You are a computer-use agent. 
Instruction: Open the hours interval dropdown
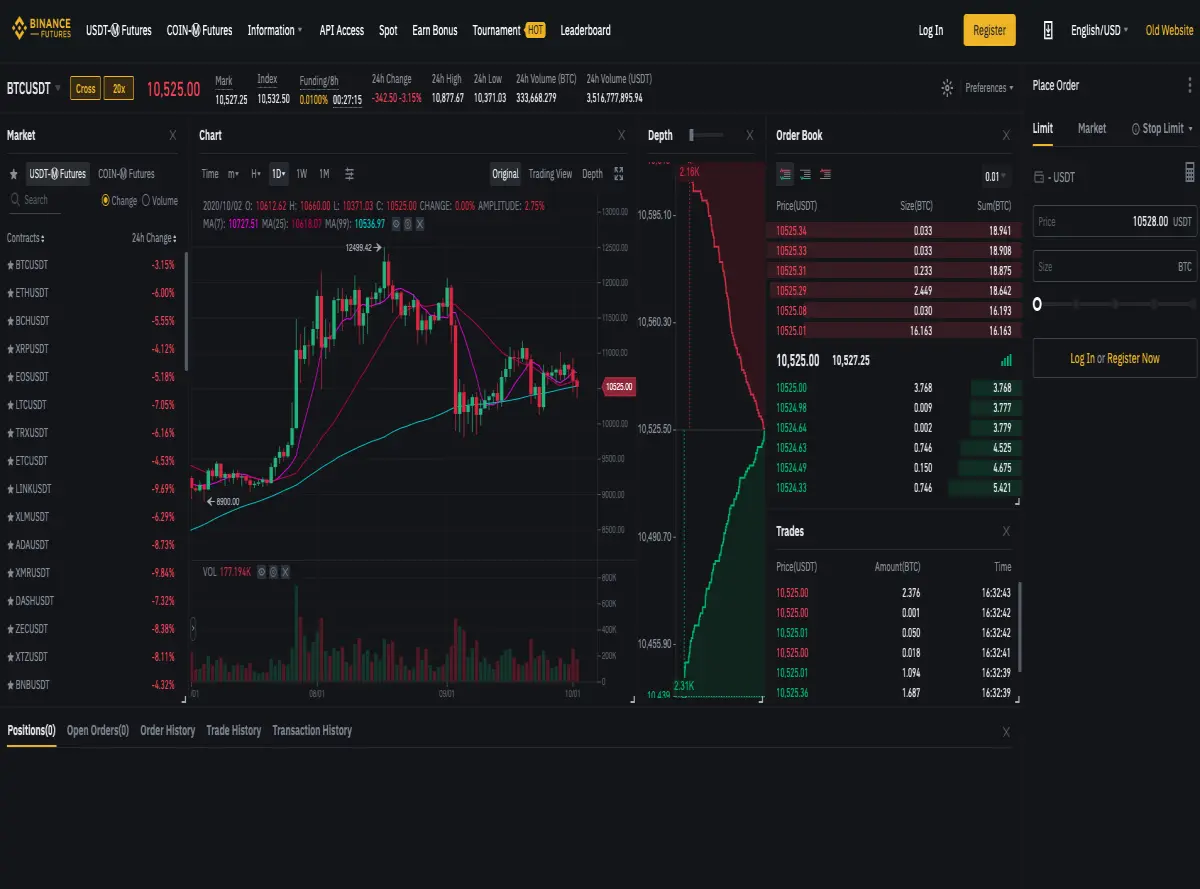(x=256, y=174)
